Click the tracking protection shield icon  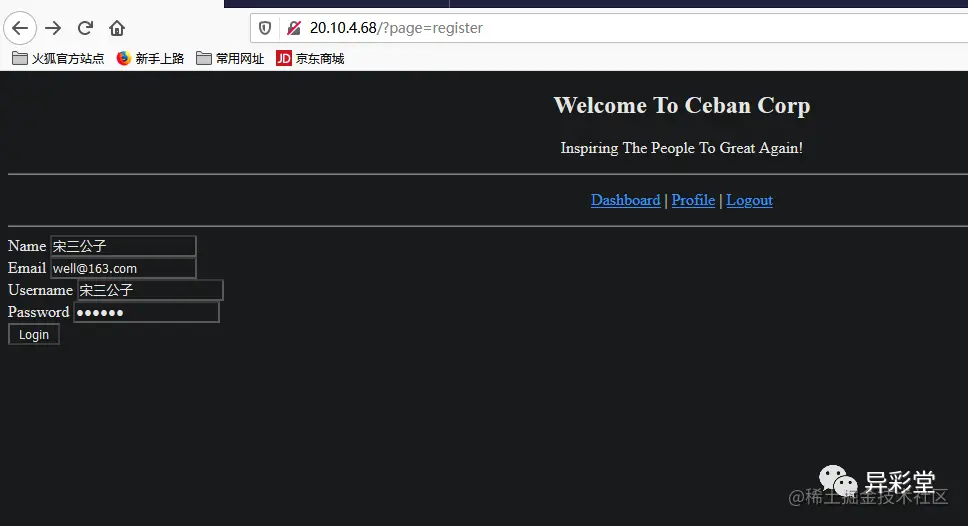265,28
